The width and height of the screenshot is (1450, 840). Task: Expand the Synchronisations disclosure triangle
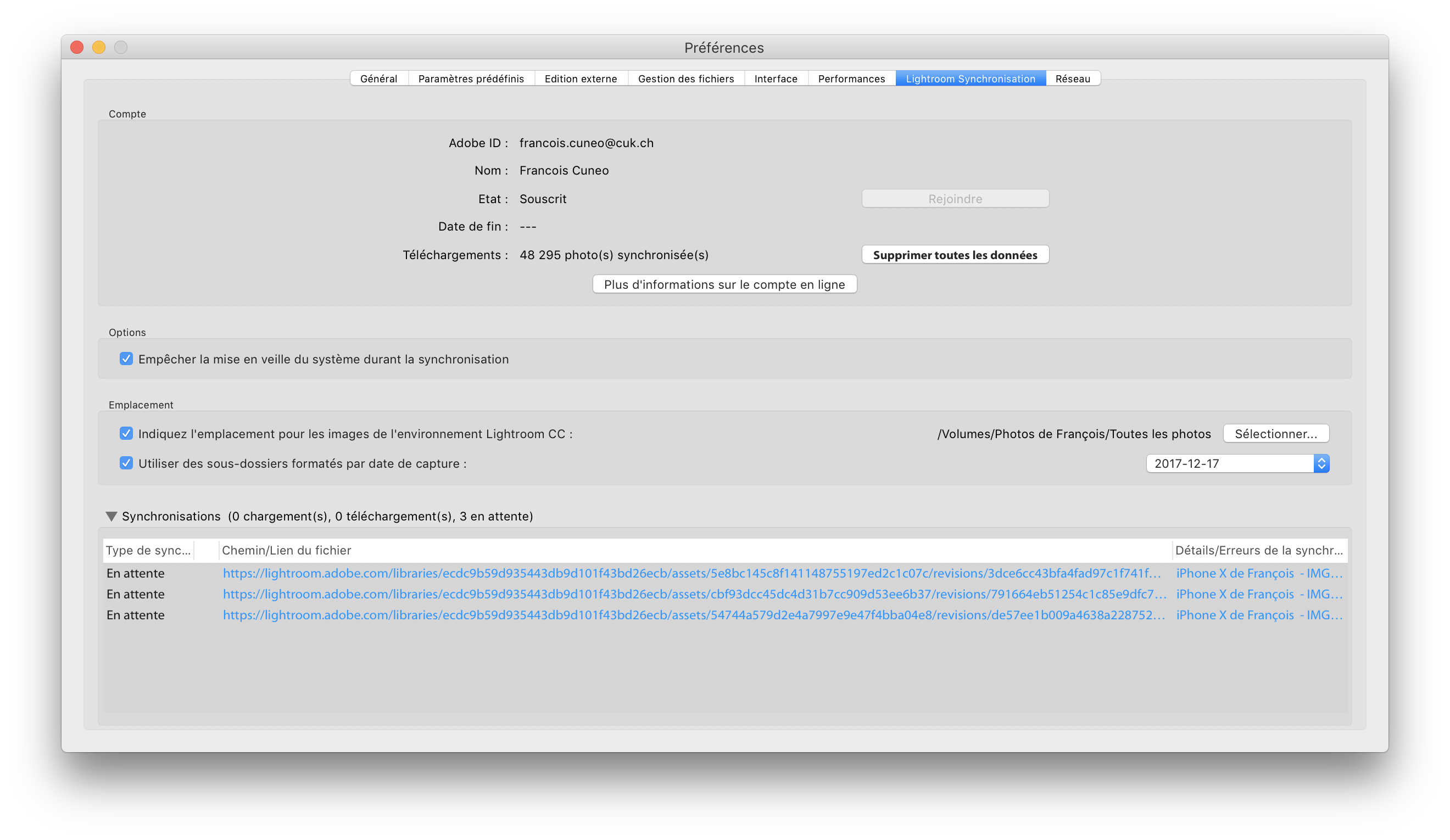(113, 515)
